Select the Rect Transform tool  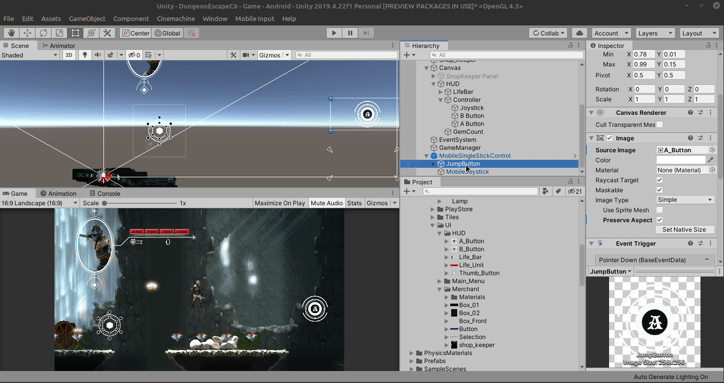click(75, 33)
